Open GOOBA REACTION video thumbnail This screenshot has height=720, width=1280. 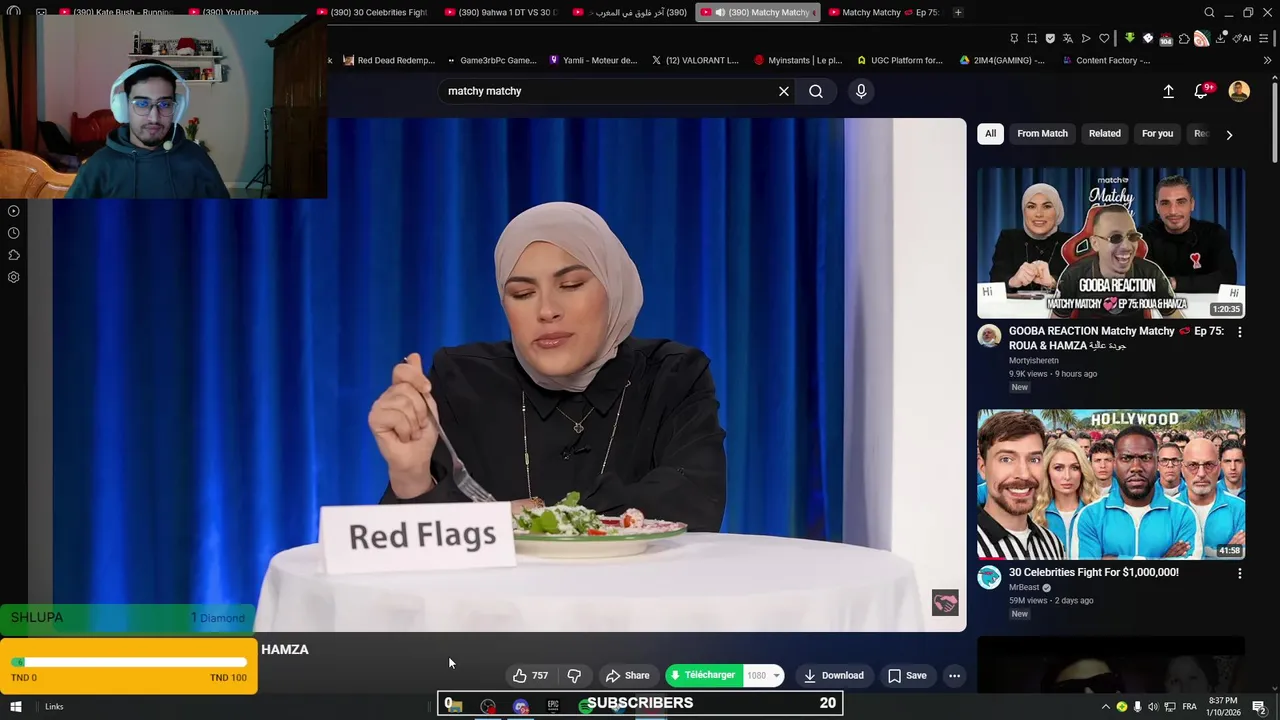point(1111,243)
